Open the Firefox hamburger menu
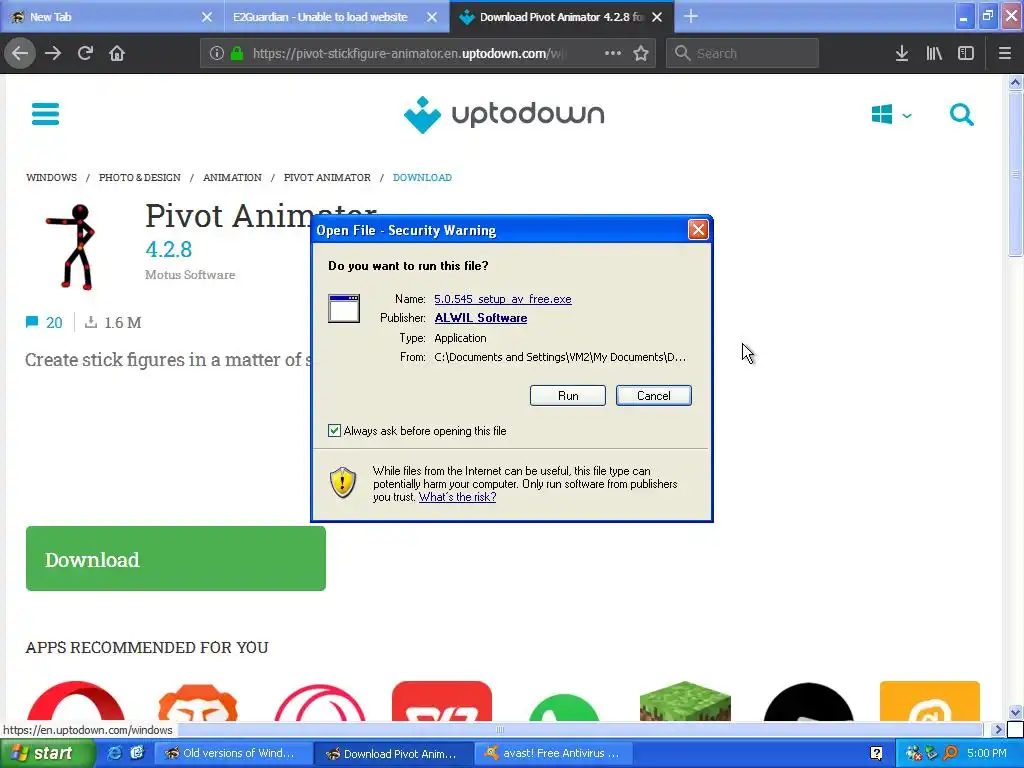1024x768 pixels. 1005,53
